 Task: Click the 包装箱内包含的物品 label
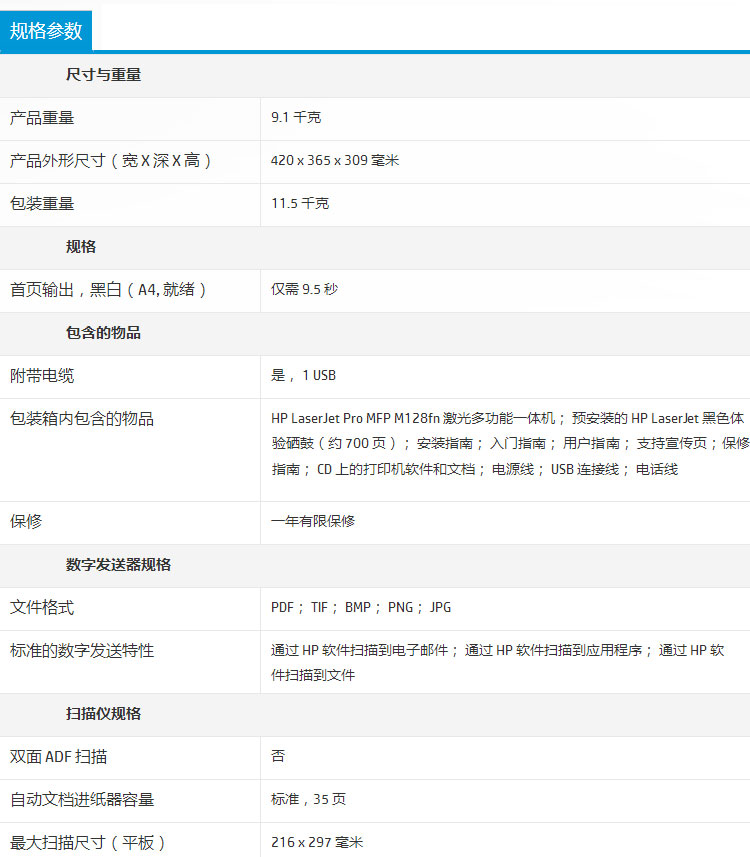82,419
